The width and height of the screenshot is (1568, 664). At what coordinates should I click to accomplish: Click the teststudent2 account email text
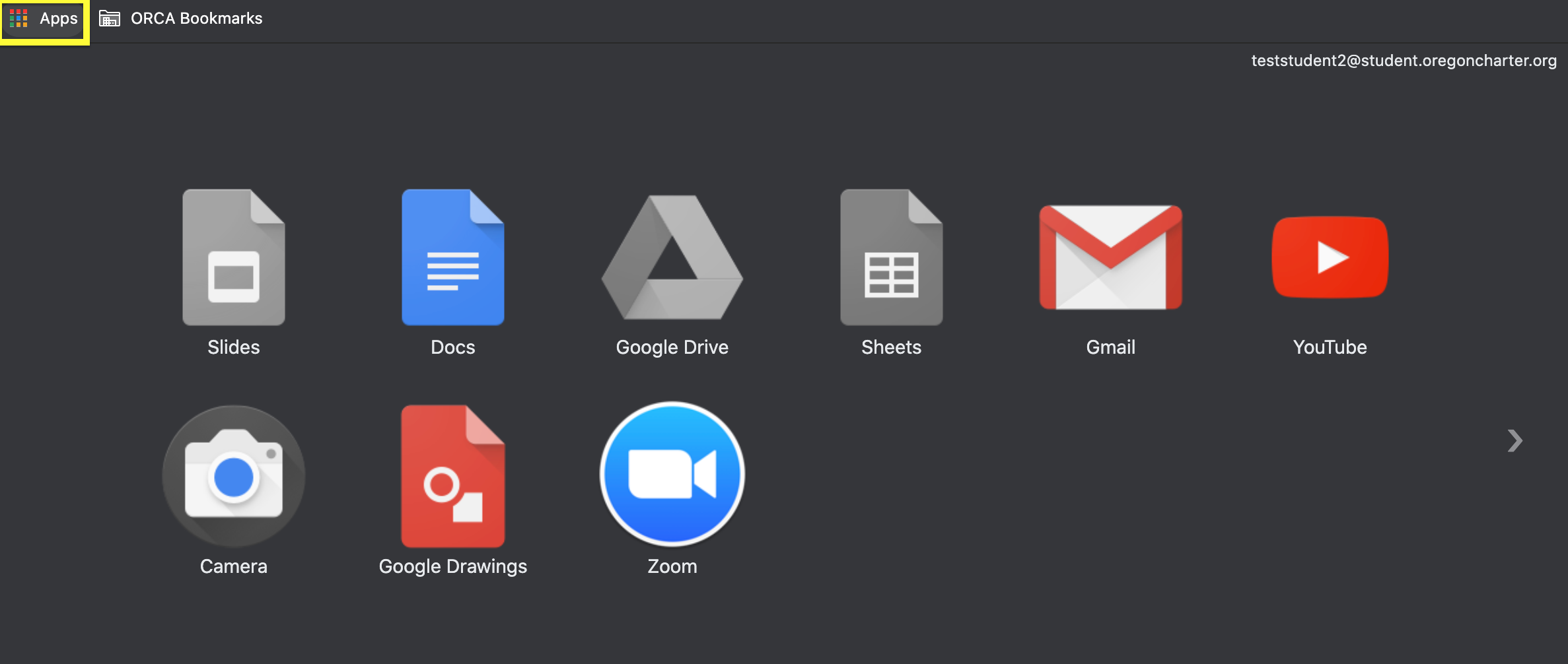point(1404,61)
